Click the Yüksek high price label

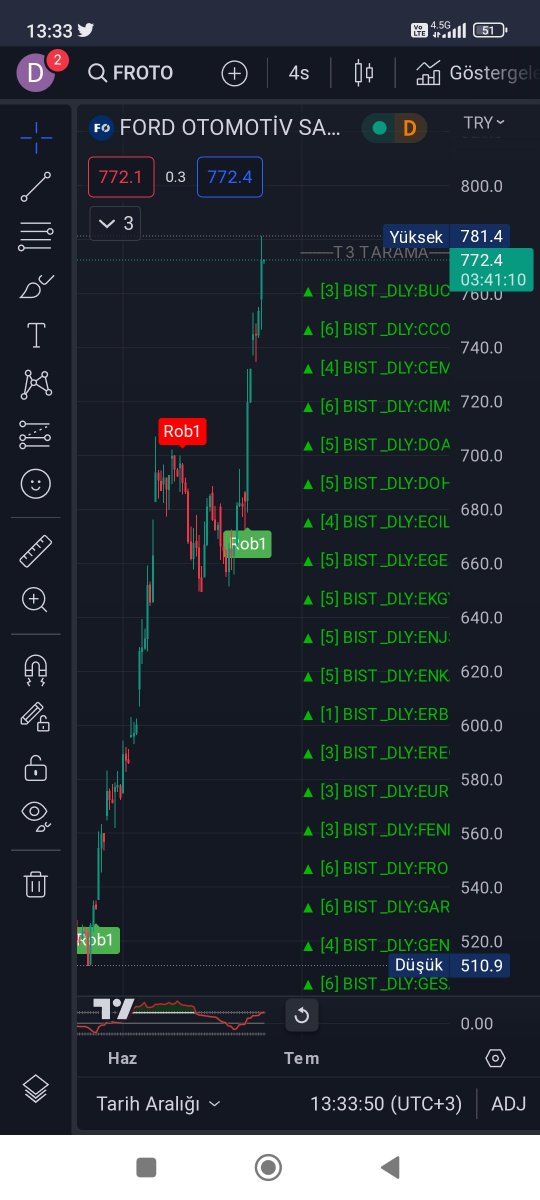(x=416, y=237)
